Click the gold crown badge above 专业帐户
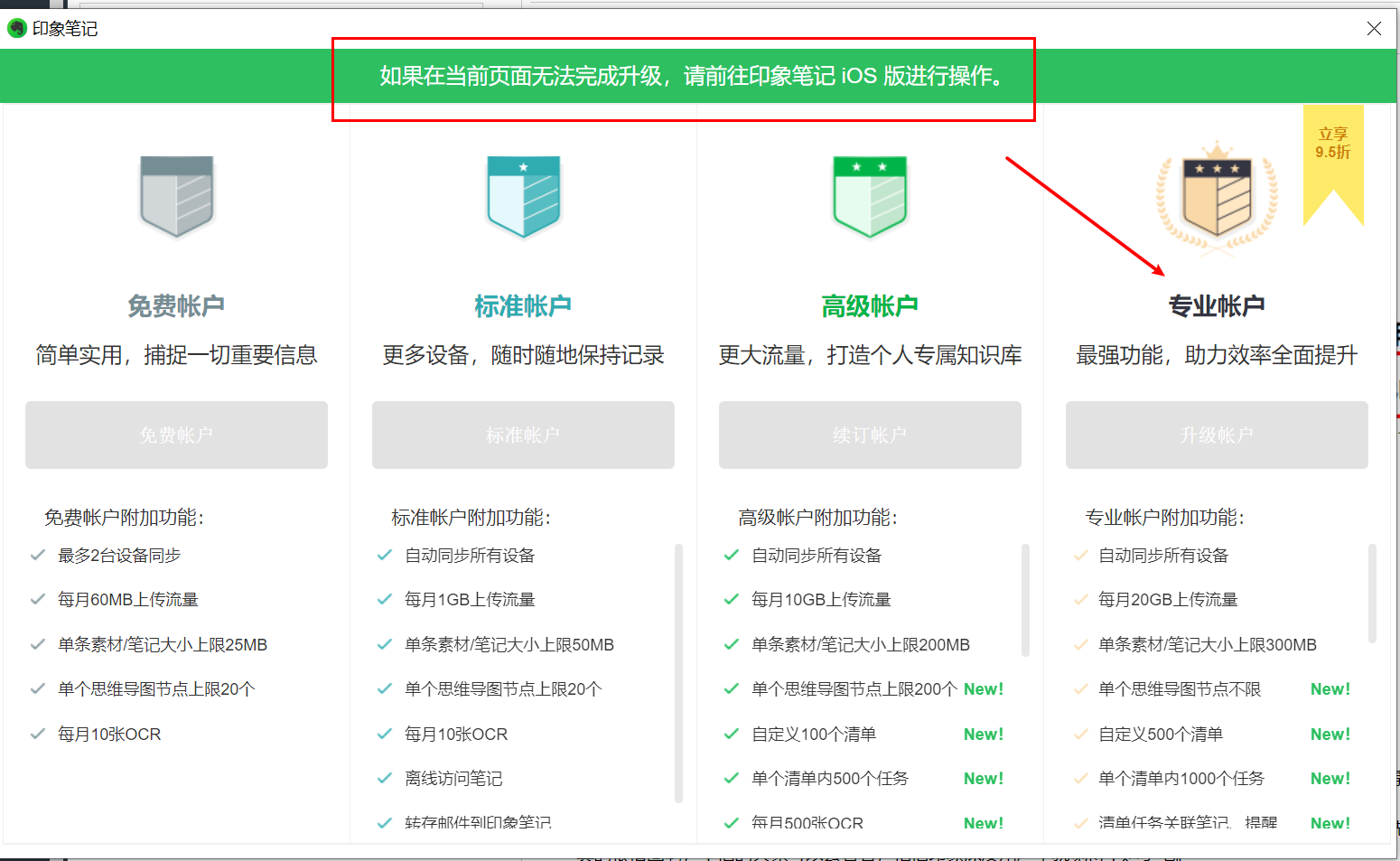This screenshot has height=861, width=1400. [x=1218, y=197]
